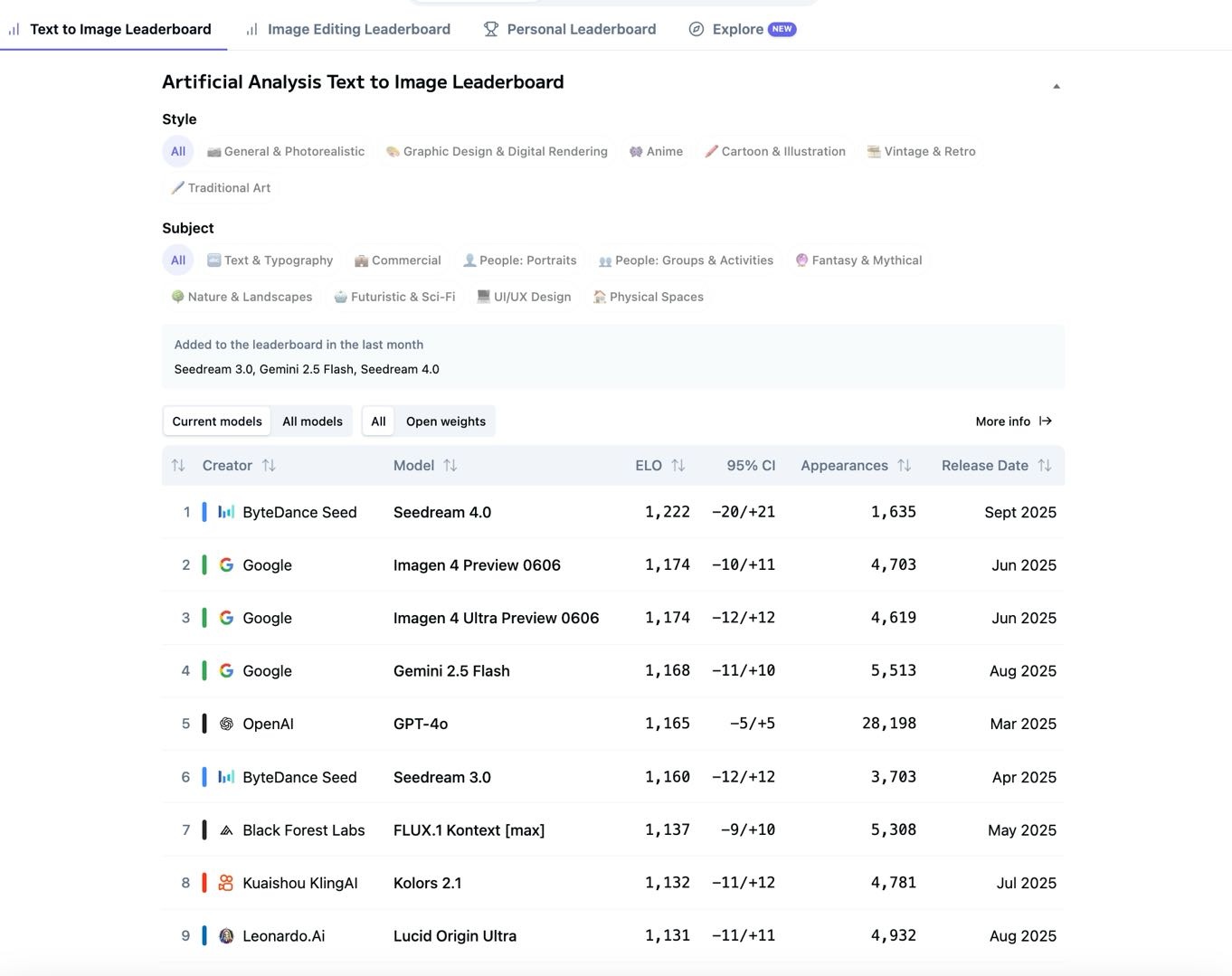Click the Leonardo.Ai logo
Screen dimensions: 1232x976
[226, 936]
